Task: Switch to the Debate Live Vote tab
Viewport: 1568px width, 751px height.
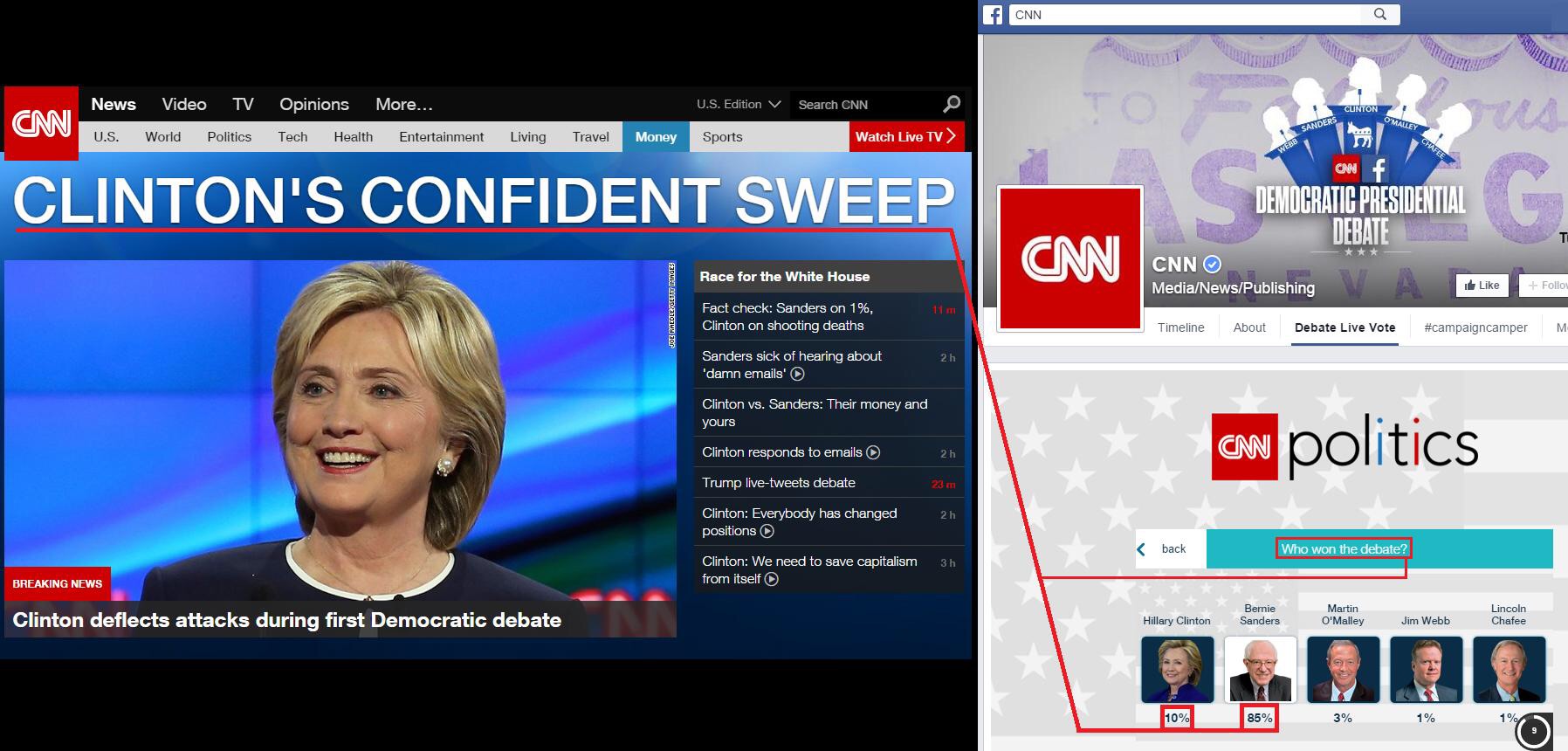Action: pyautogui.click(x=1345, y=327)
